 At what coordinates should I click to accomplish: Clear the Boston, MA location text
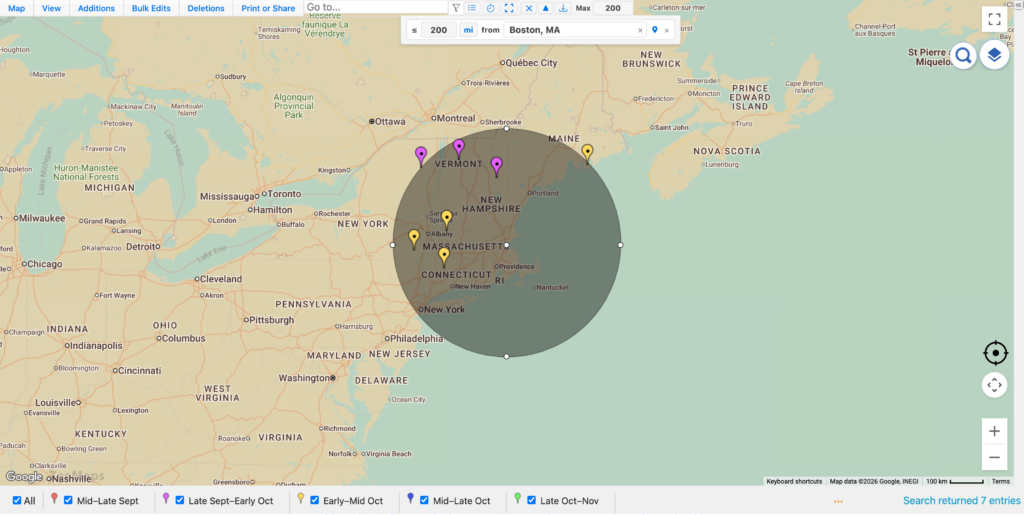click(x=640, y=30)
